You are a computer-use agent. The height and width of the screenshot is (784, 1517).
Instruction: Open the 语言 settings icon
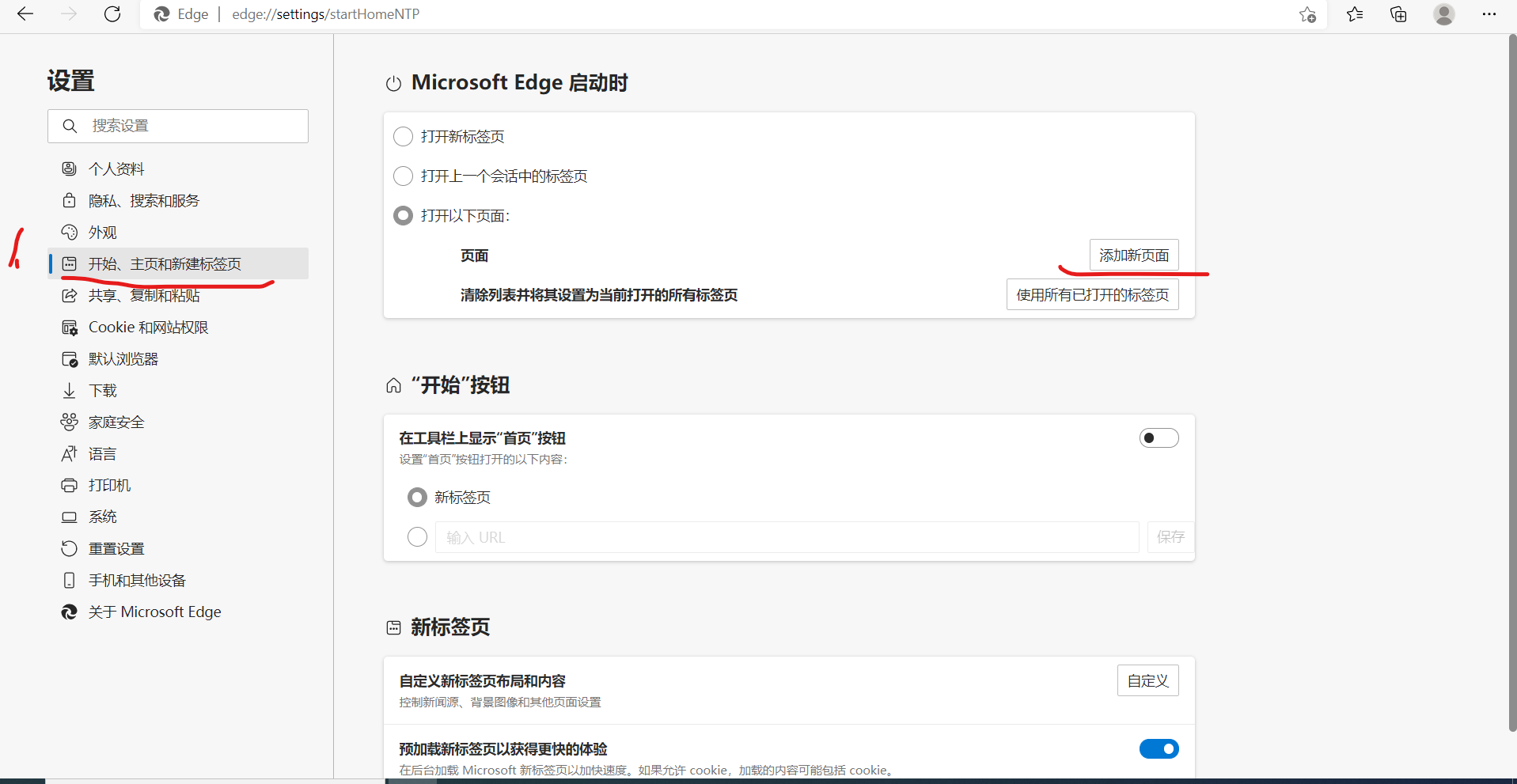pos(69,453)
